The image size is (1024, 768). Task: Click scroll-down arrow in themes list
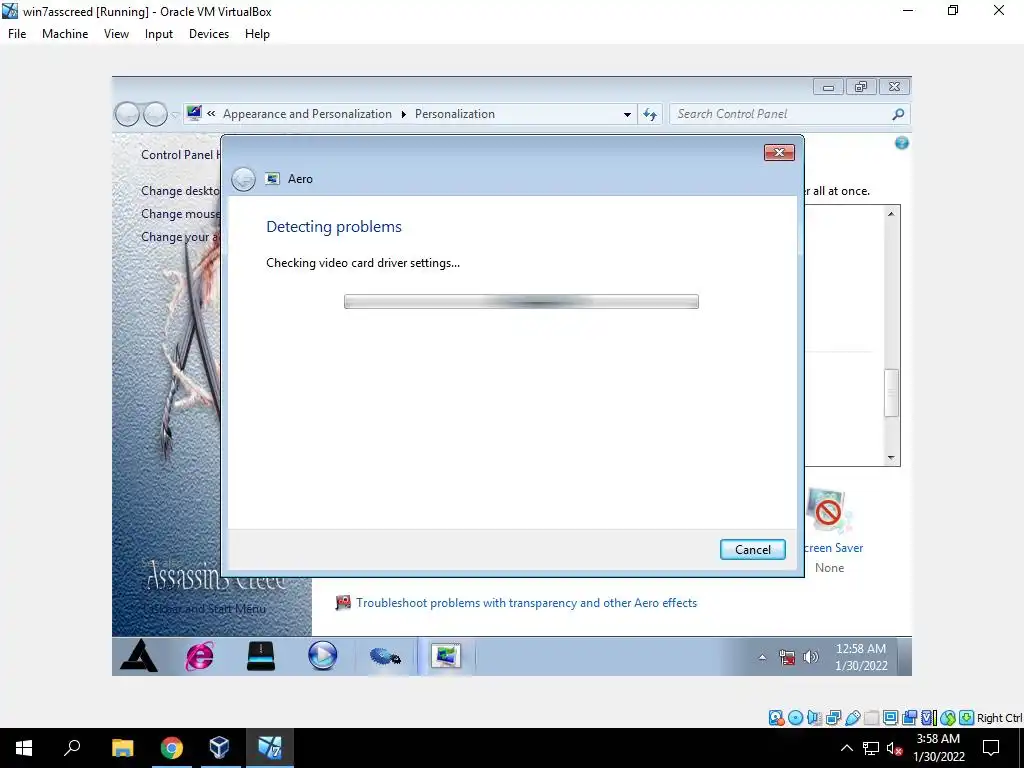pos(891,458)
